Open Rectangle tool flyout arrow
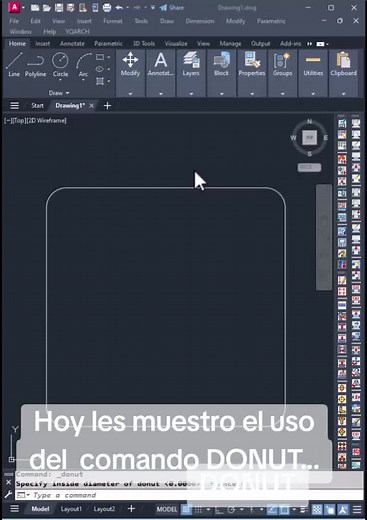The image size is (367, 520). [109, 57]
